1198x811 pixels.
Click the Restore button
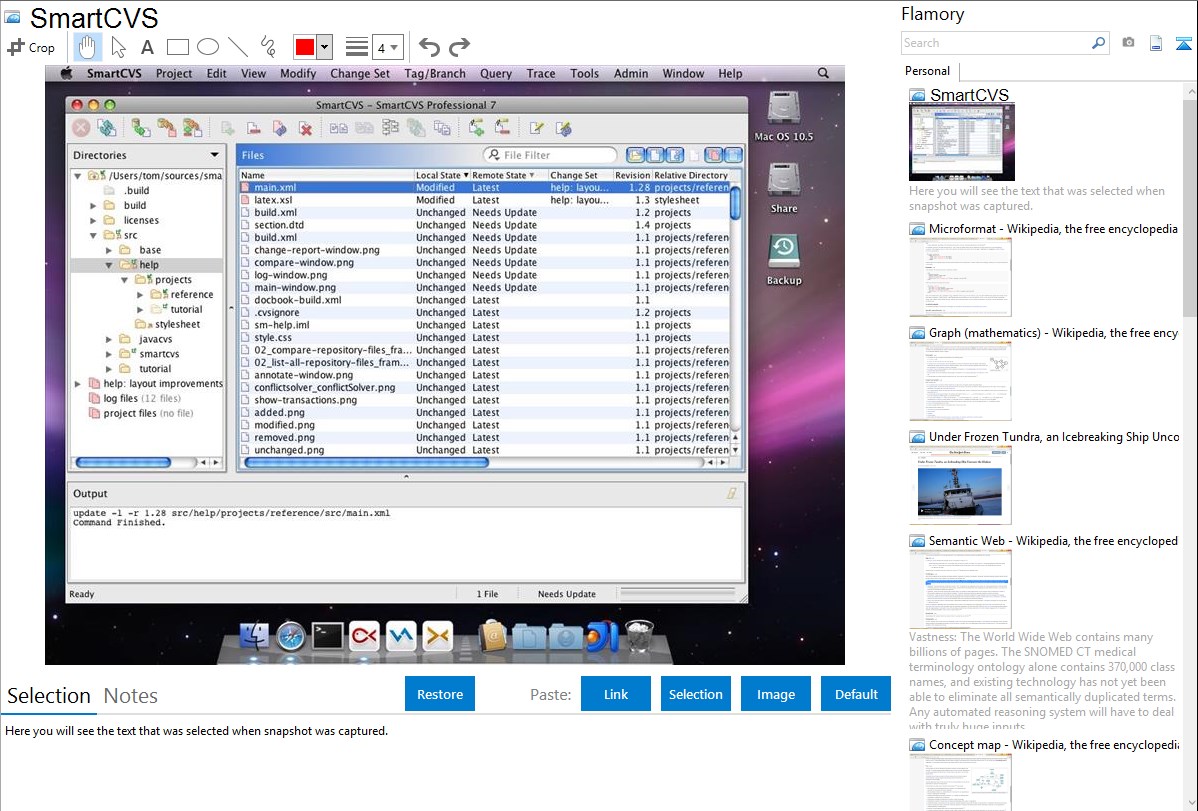440,694
